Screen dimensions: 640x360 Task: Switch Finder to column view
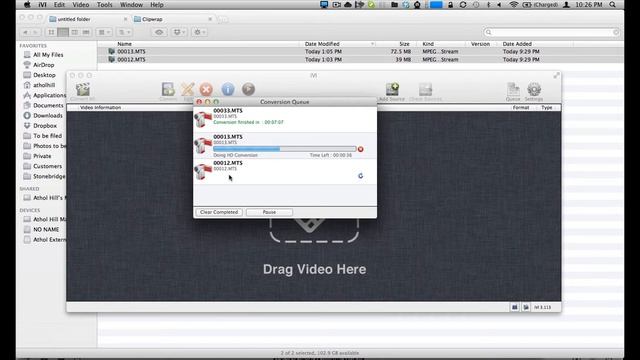[74, 32]
